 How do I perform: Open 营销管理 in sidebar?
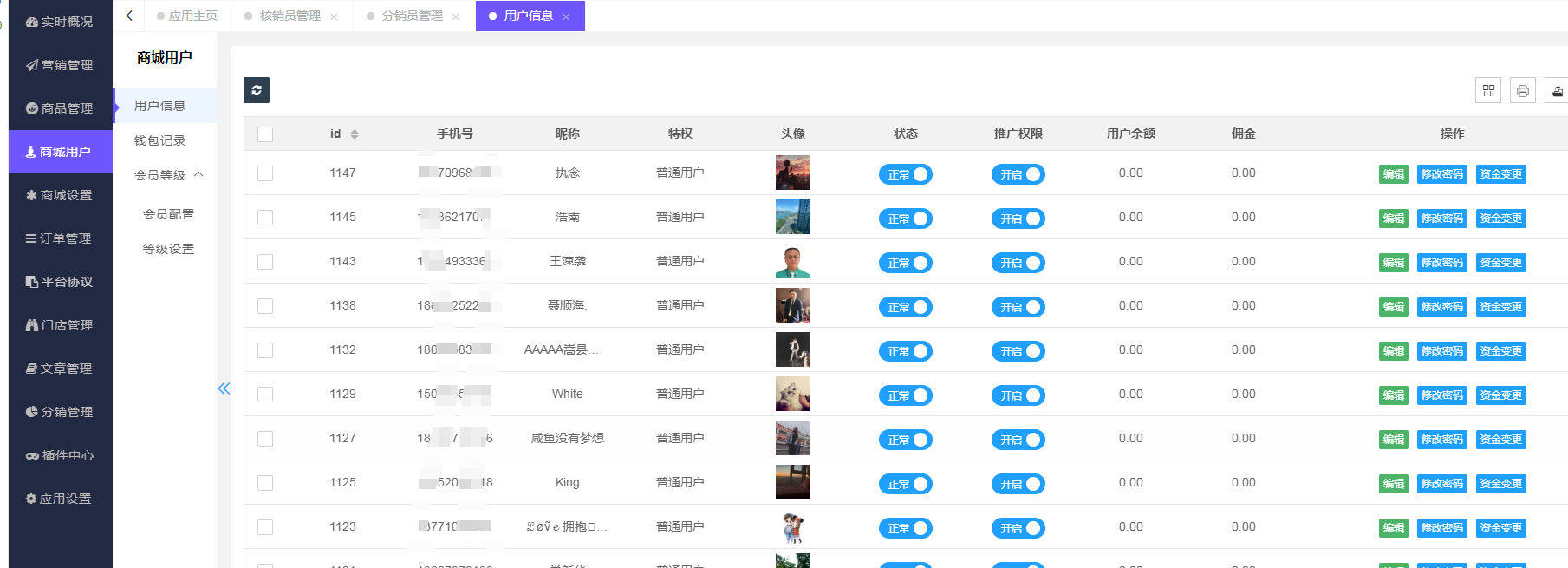[x=60, y=65]
